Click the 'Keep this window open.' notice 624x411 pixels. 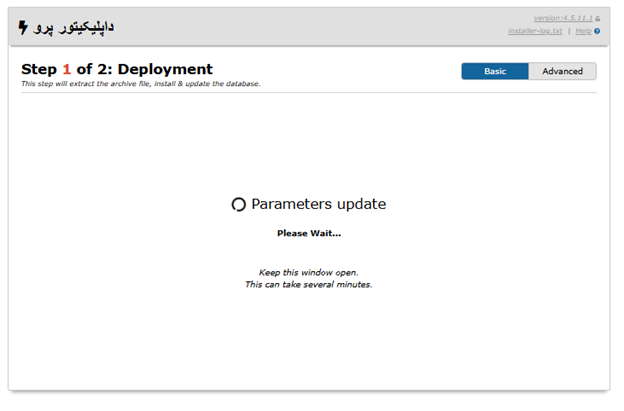[x=309, y=273]
